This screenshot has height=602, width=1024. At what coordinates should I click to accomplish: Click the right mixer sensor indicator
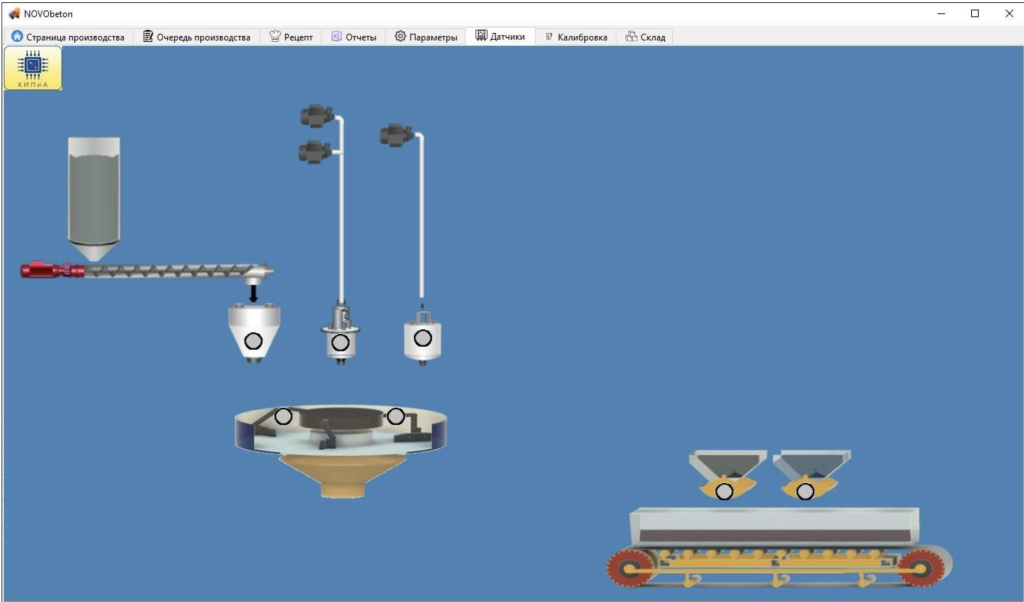(x=396, y=416)
